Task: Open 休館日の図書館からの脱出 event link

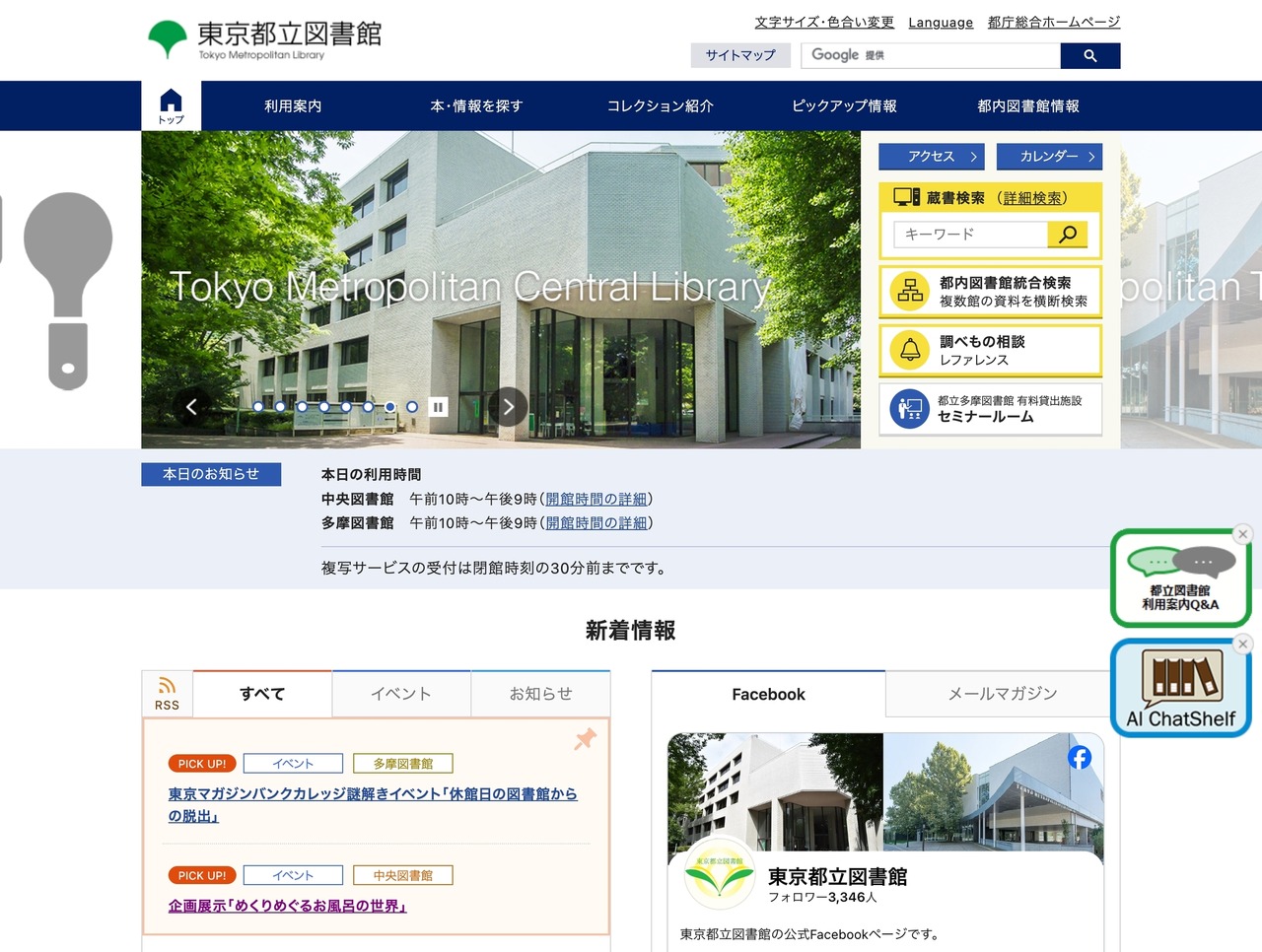Action: (373, 805)
